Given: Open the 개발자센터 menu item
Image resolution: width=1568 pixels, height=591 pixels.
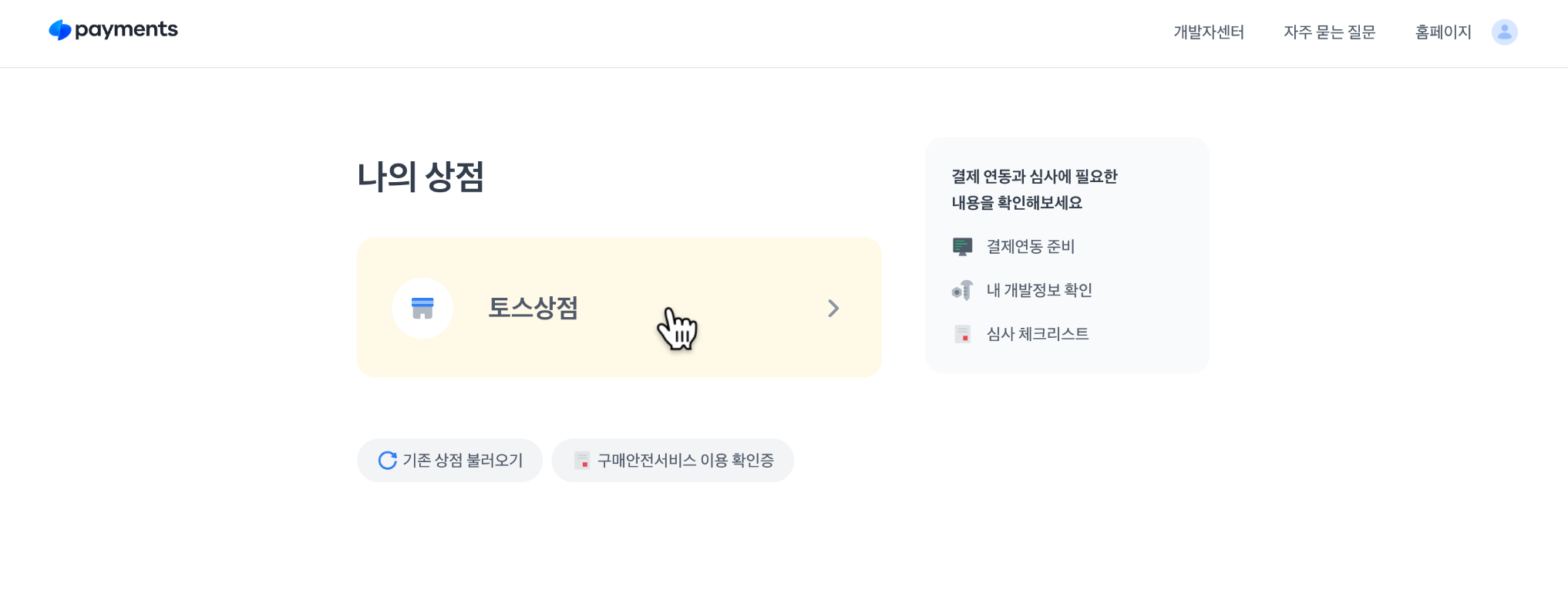Looking at the screenshot, I should (1208, 32).
